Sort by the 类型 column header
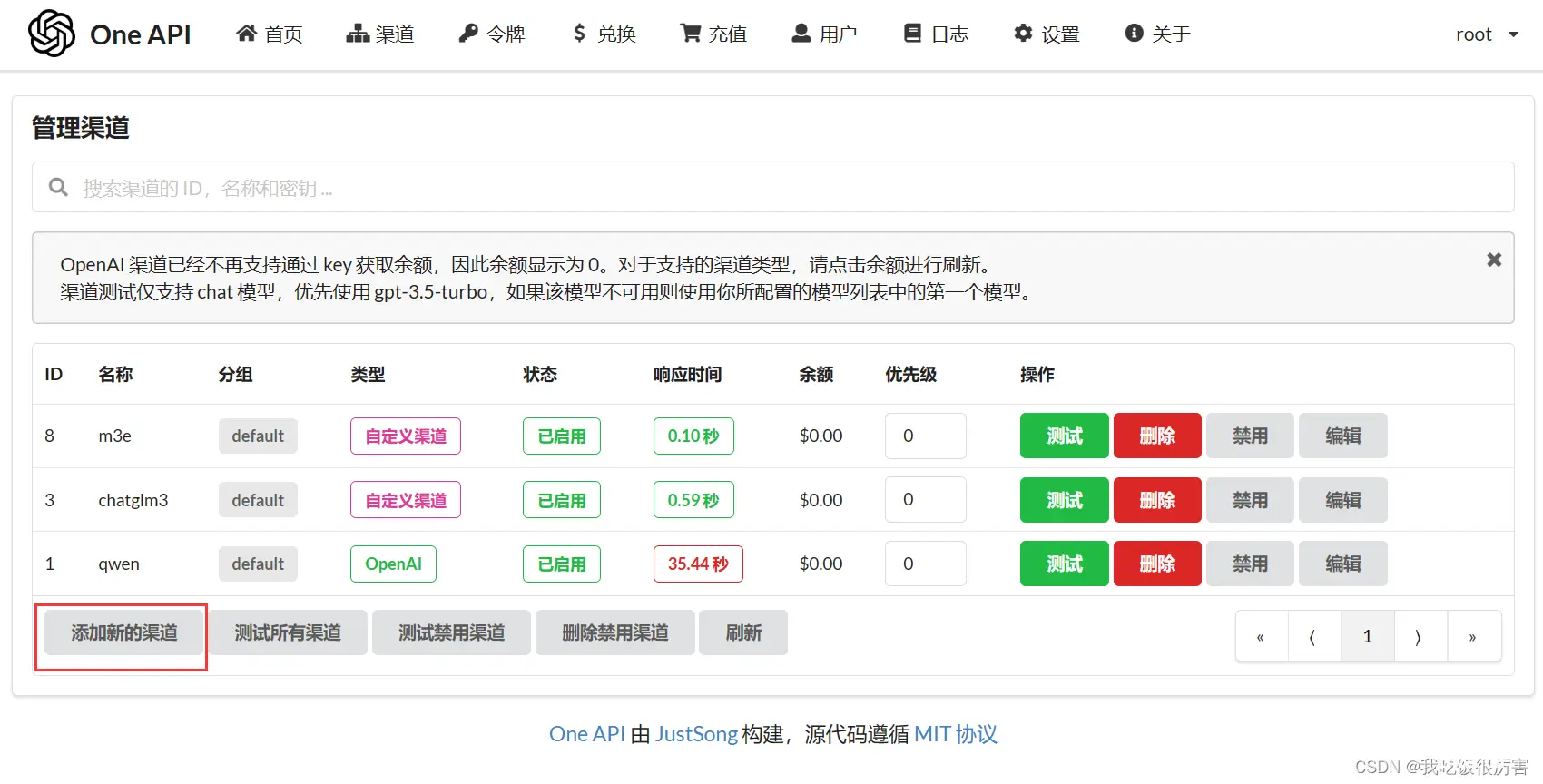This screenshot has width=1543, height=784. tap(368, 374)
